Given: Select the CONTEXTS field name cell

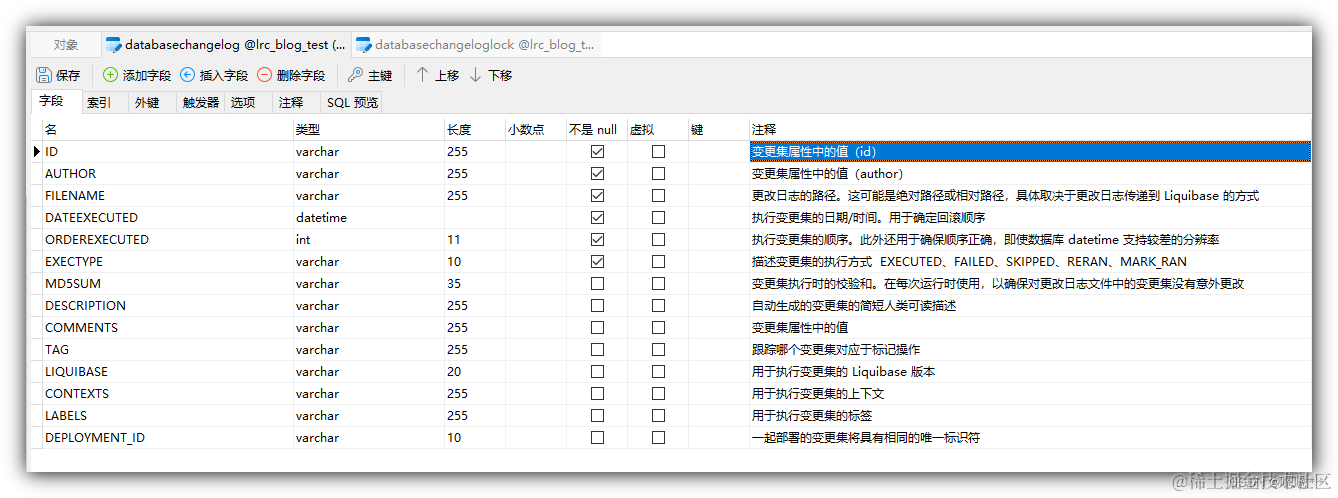Looking at the screenshot, I should pos(167,394).
